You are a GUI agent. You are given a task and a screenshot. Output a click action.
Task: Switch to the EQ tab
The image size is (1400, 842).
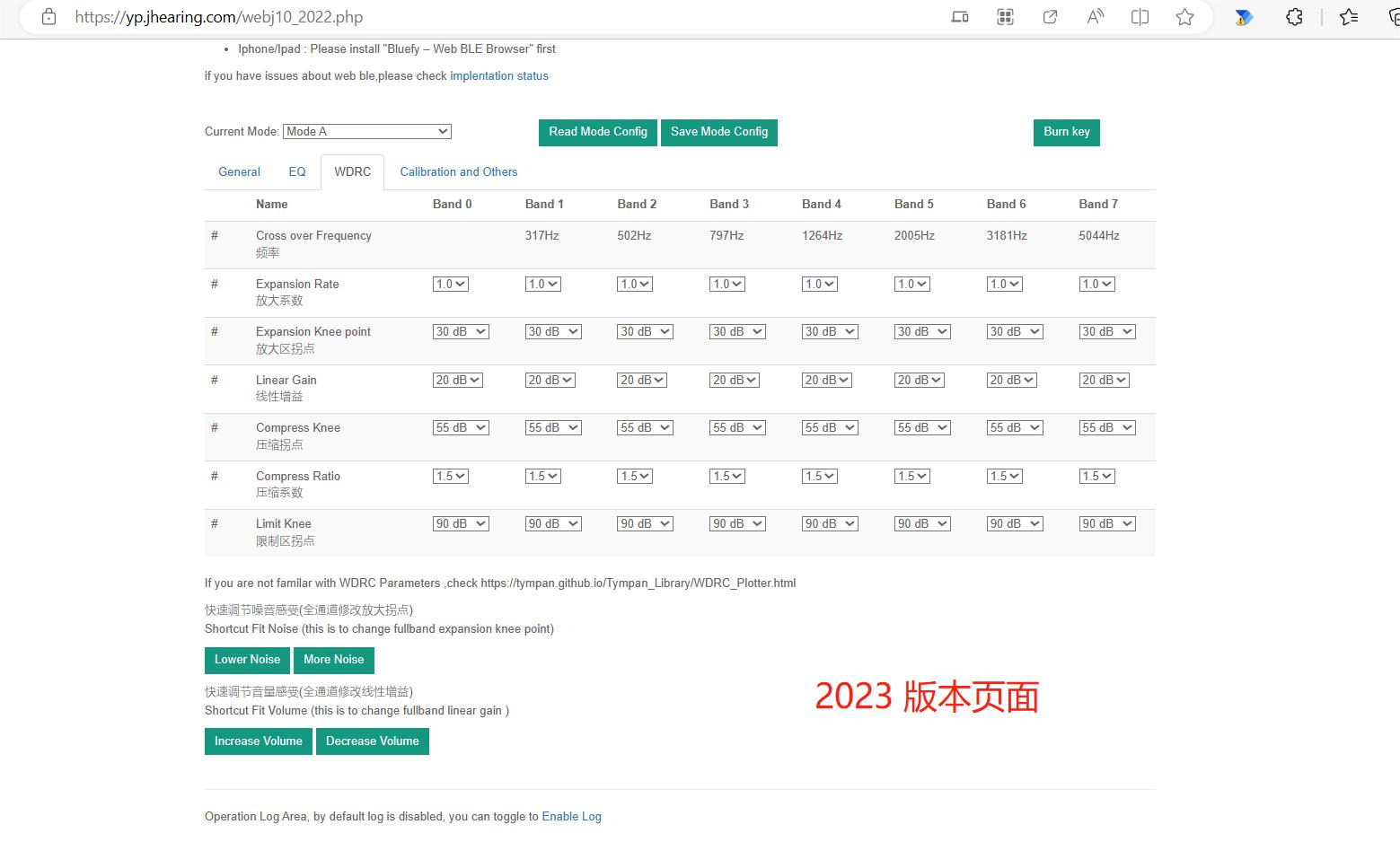tap(297, 171)
